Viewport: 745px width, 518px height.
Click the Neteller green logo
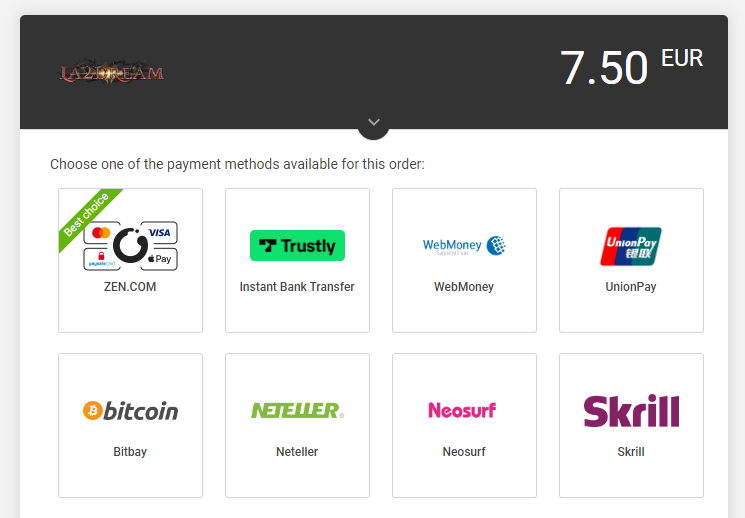coord(297,411)
